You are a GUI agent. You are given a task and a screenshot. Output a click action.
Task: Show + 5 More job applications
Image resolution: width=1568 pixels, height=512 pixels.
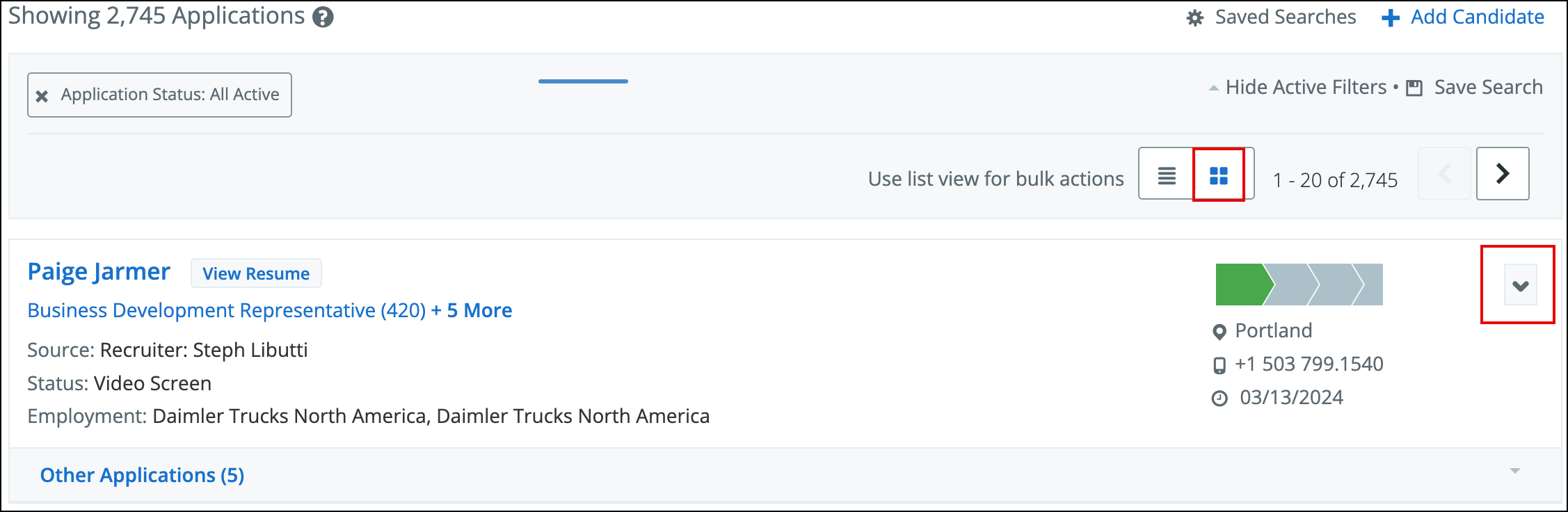[x=472, y=310]
